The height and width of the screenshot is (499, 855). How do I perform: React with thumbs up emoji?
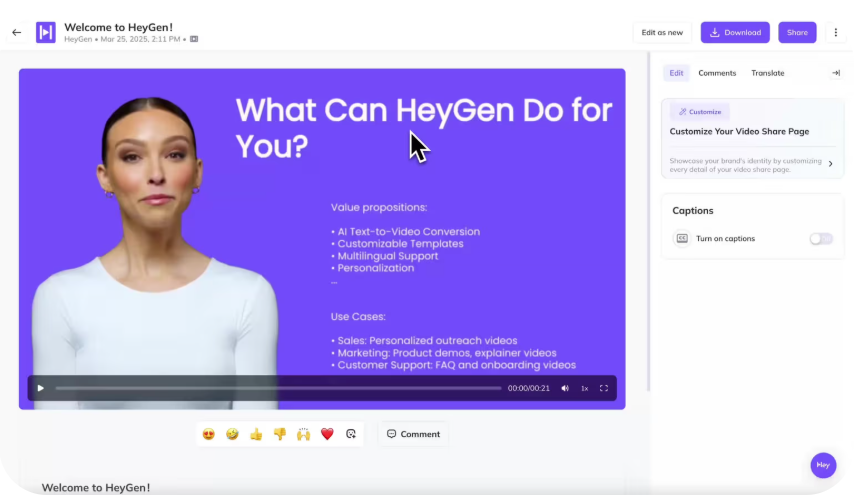coord(256,434)
